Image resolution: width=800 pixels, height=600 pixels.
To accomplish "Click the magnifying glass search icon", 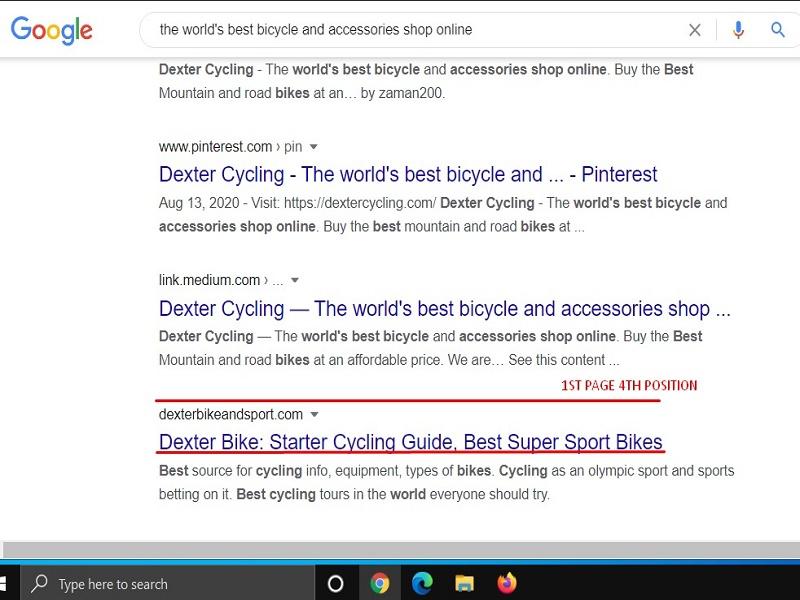I will tap(778, 31).
